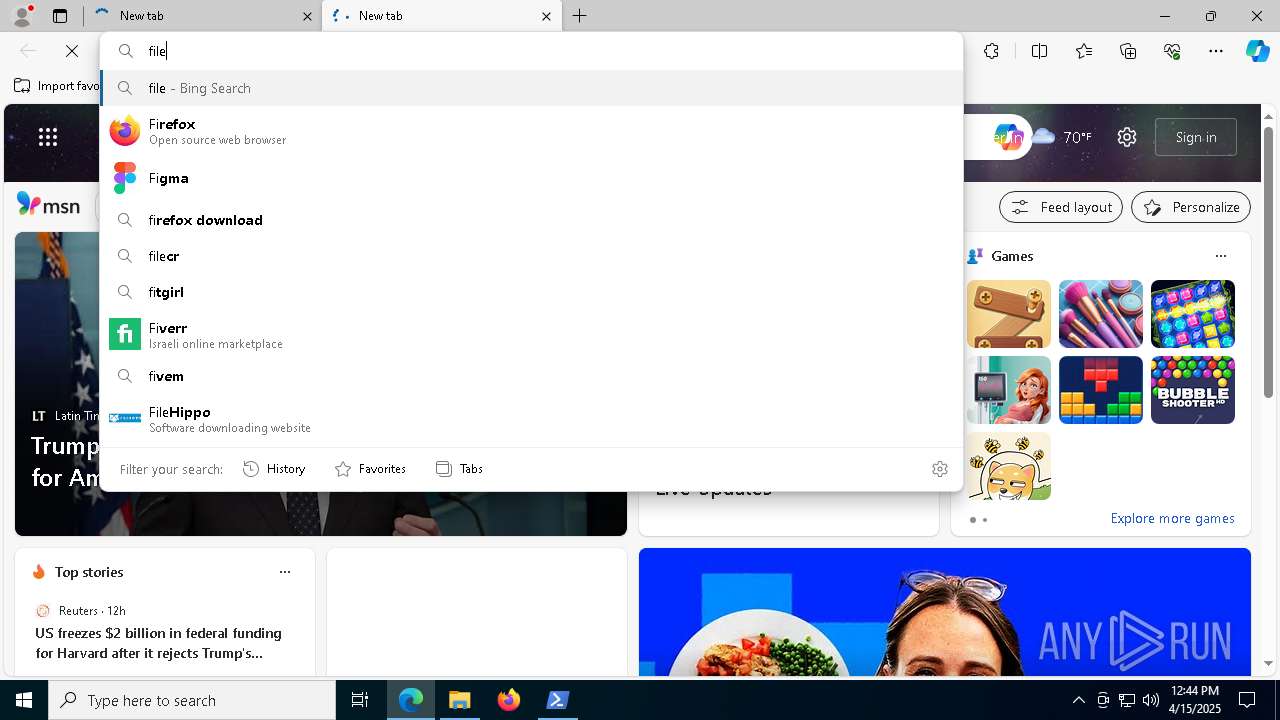Open the network status icon

click(1127, 700)
